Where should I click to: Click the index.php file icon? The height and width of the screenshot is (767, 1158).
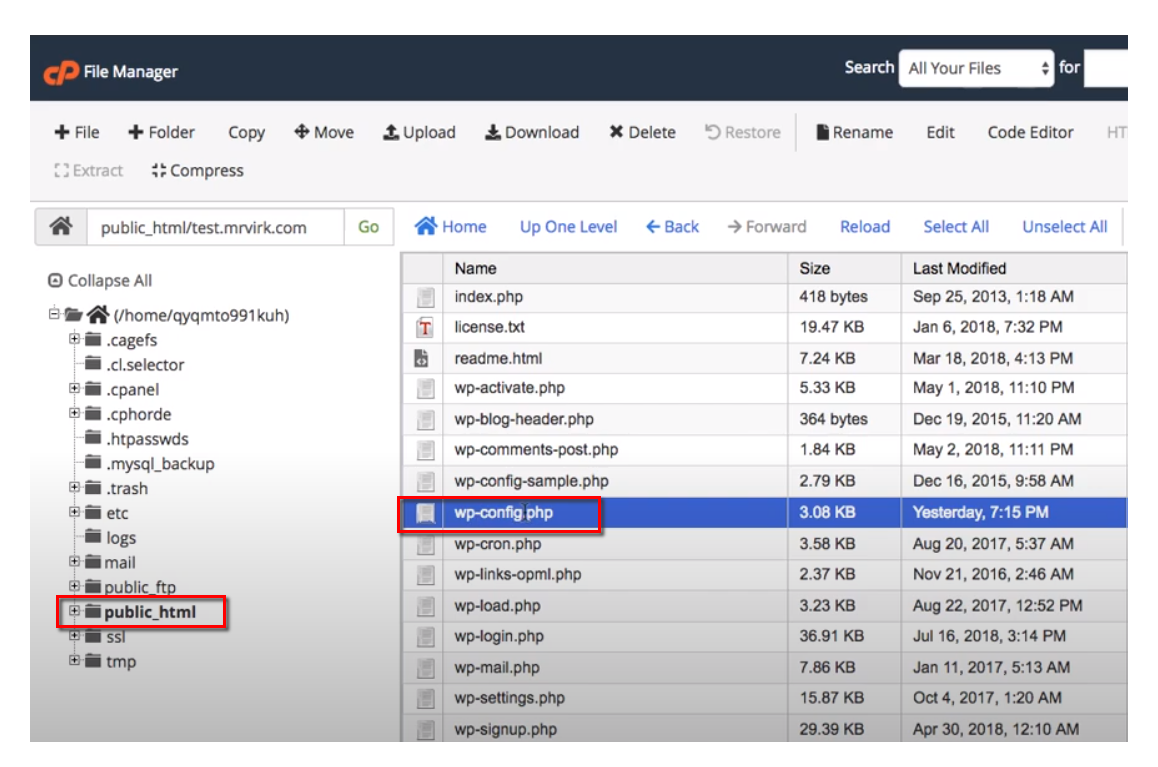pos(425,297)
